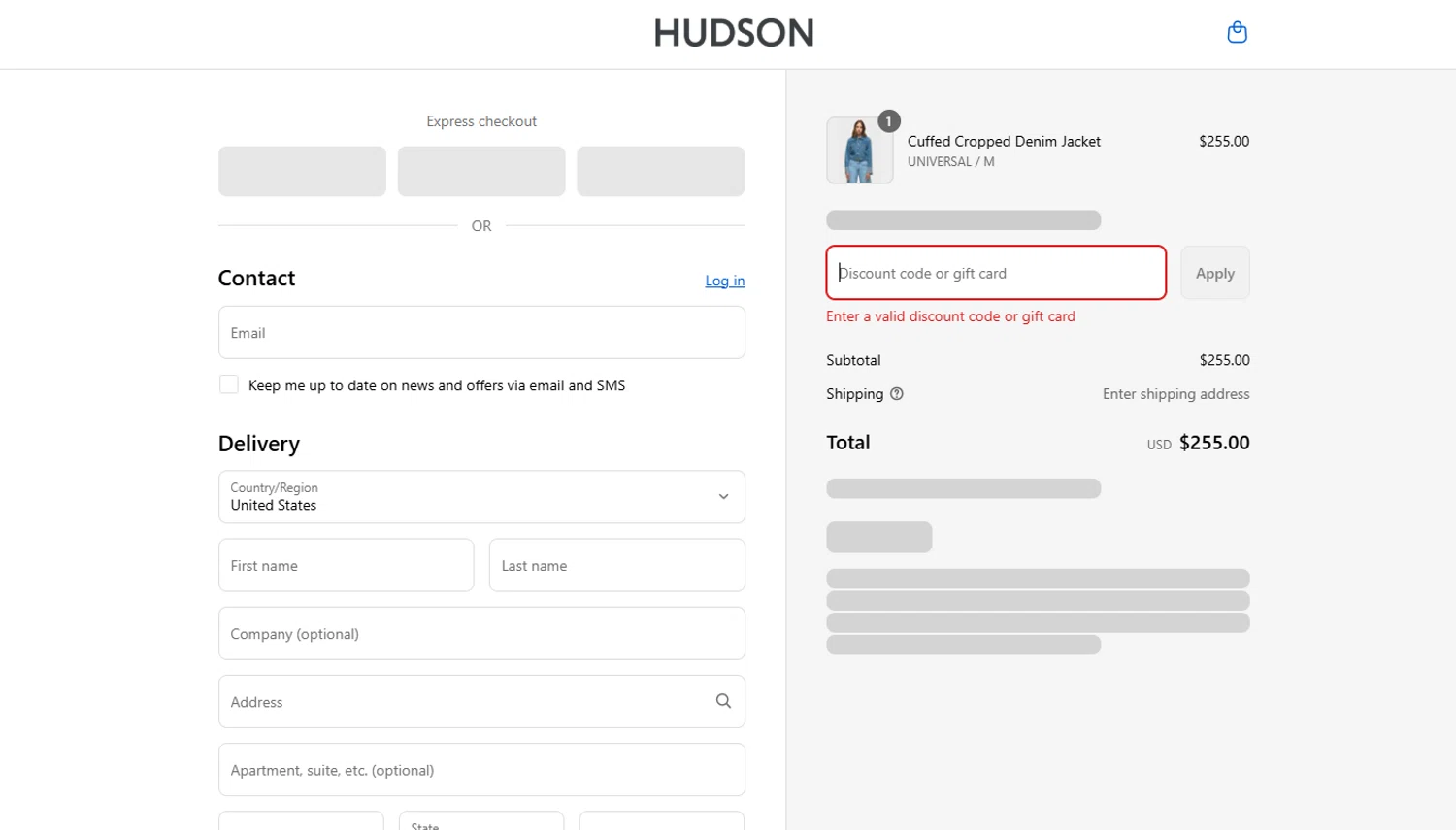The width and height of the screenshot is (1456, 830).
Task: Click the 'Enter a valid discount code' error text
Action: [x=950, y=316]
